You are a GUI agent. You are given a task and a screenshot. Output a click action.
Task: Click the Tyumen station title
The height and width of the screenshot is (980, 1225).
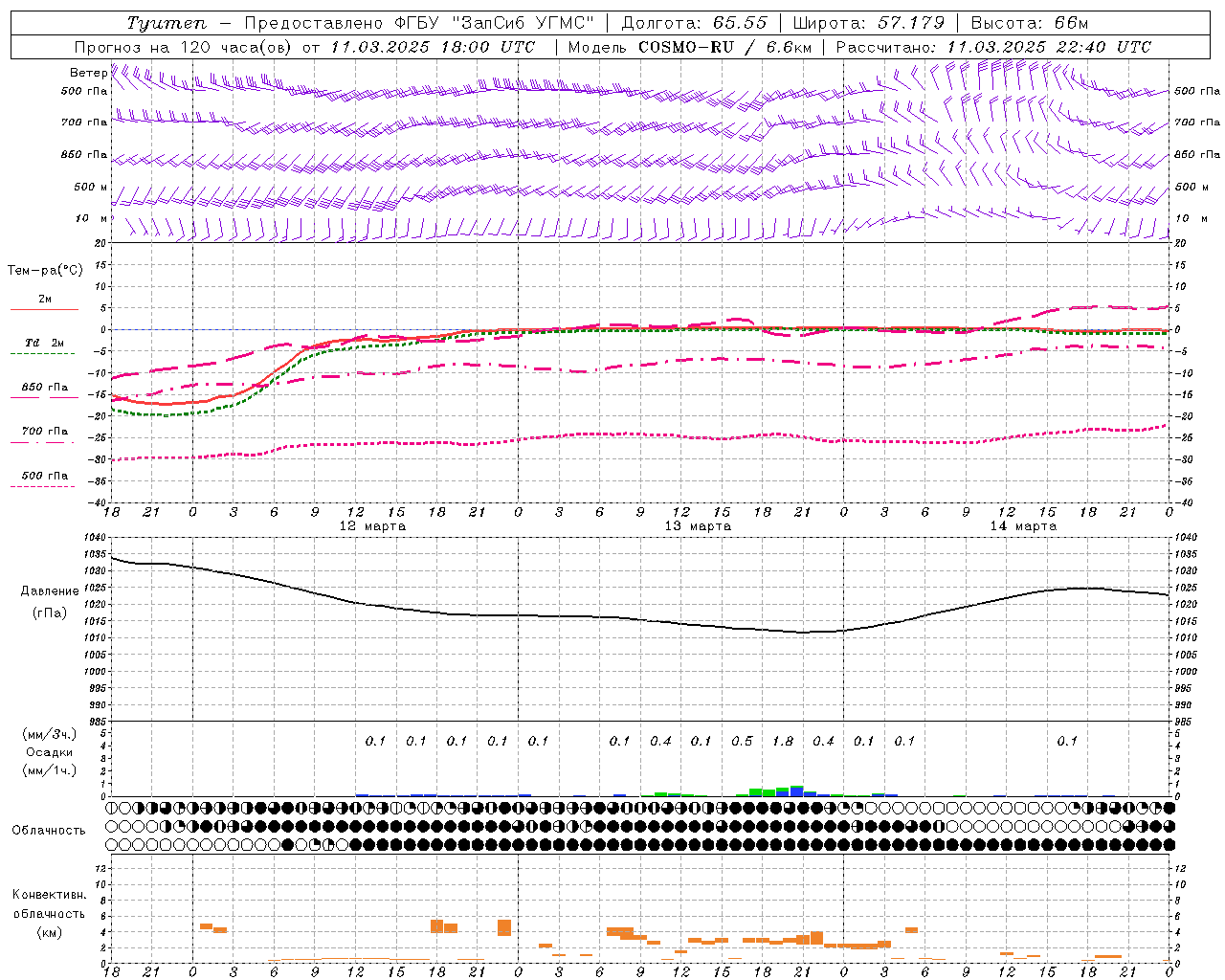tap(167, 23)
